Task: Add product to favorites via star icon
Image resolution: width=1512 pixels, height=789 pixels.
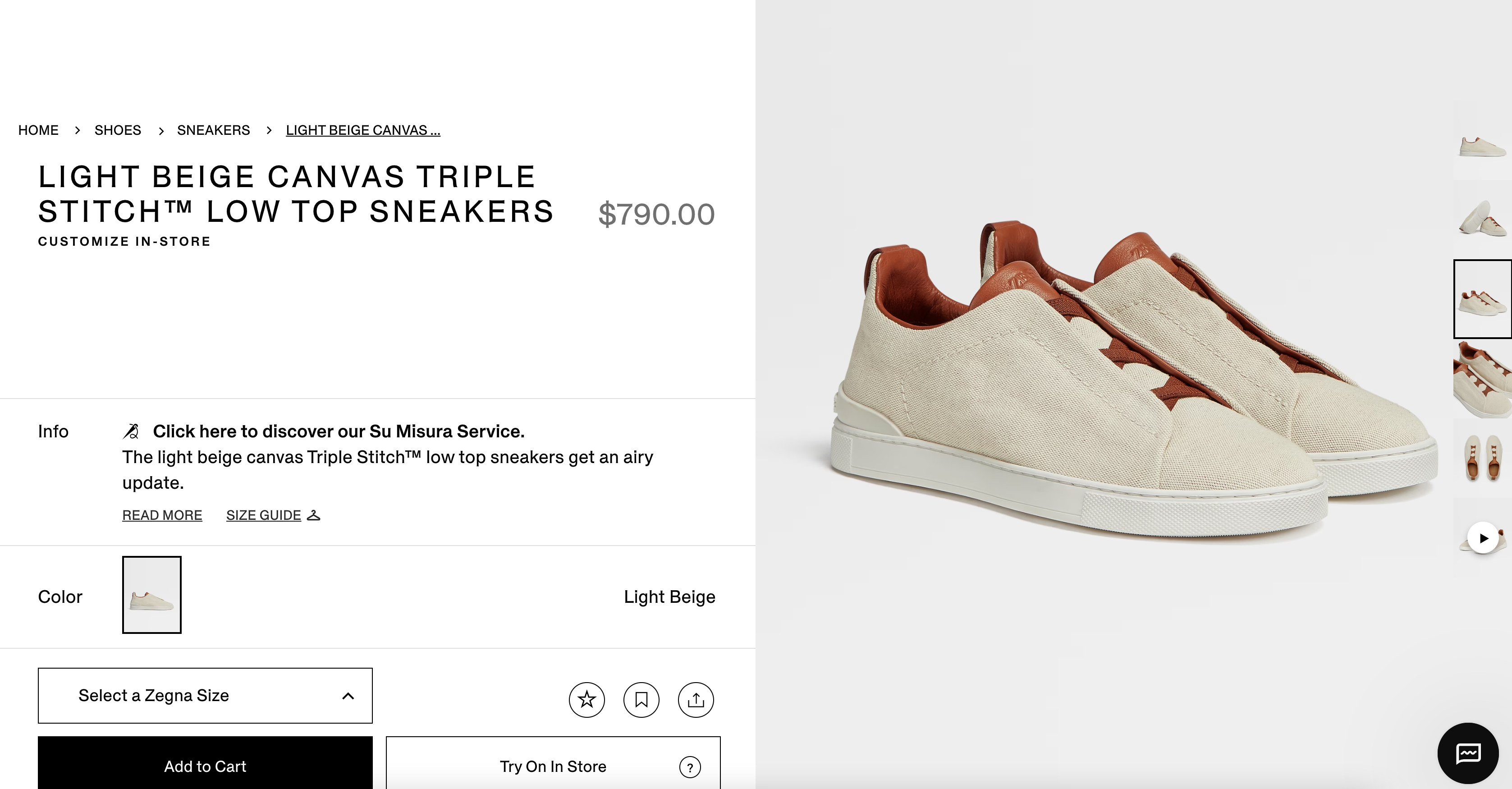Action: click(x=587, y=700)
